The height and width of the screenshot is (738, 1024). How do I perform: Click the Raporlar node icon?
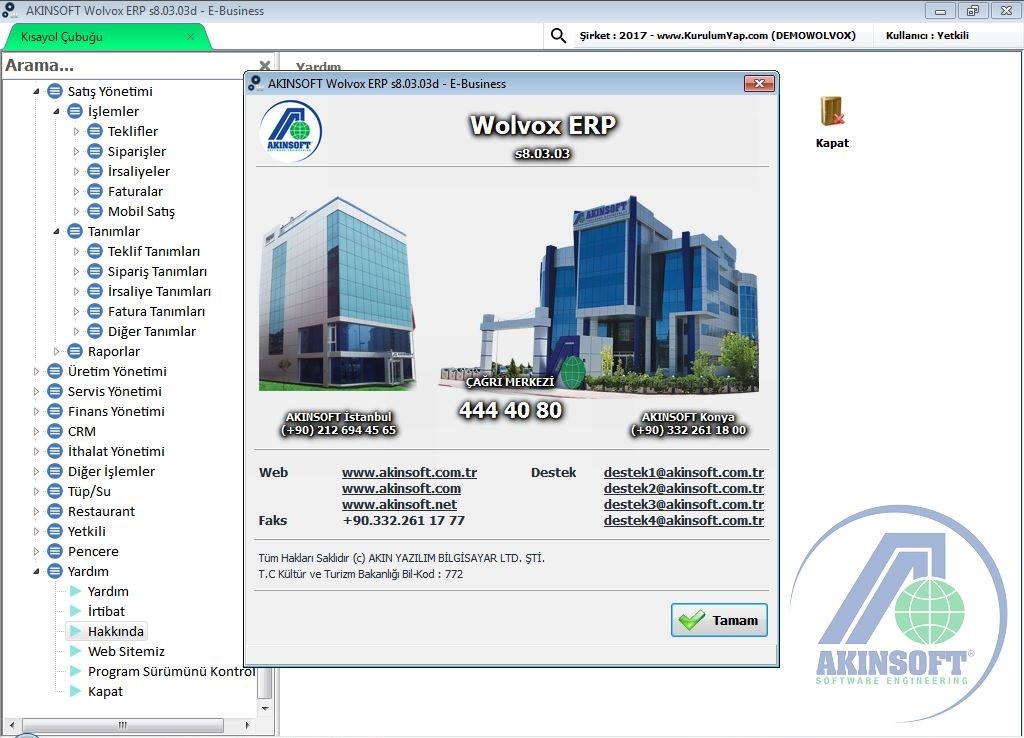point(75,351)
